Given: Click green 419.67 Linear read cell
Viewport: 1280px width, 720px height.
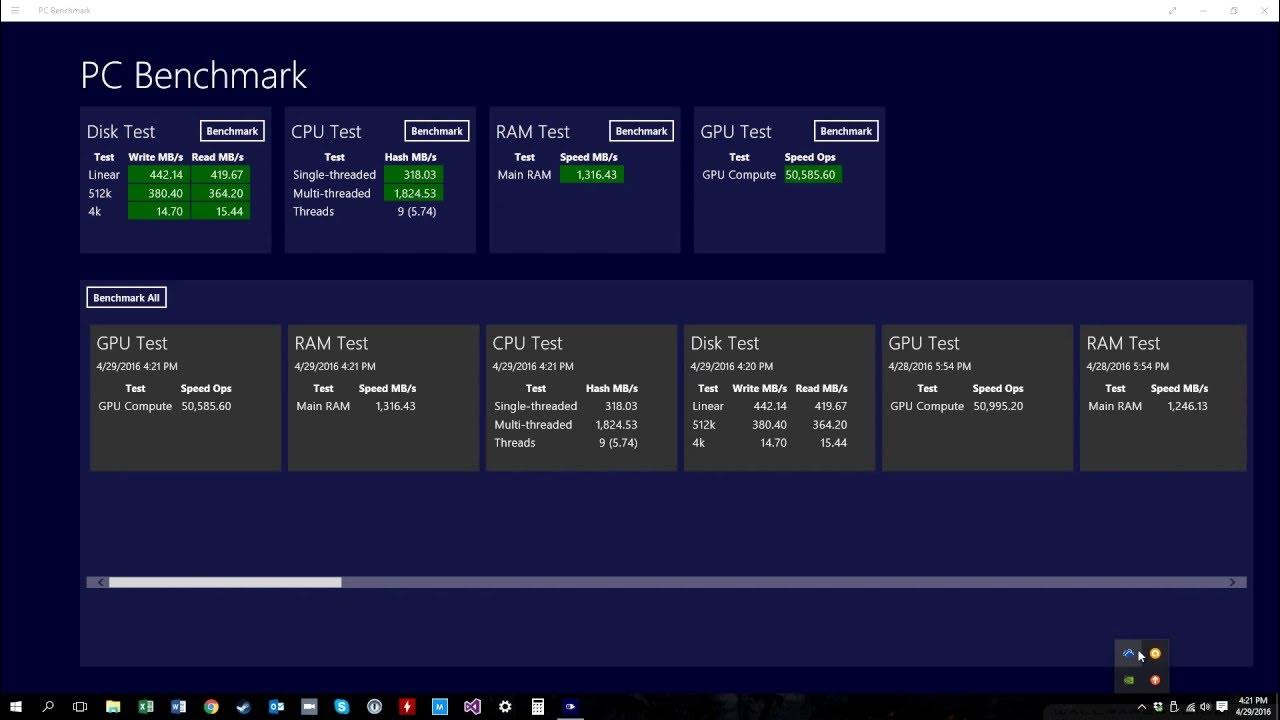Looking at the screenshot, I should click(x=220, y=175).
